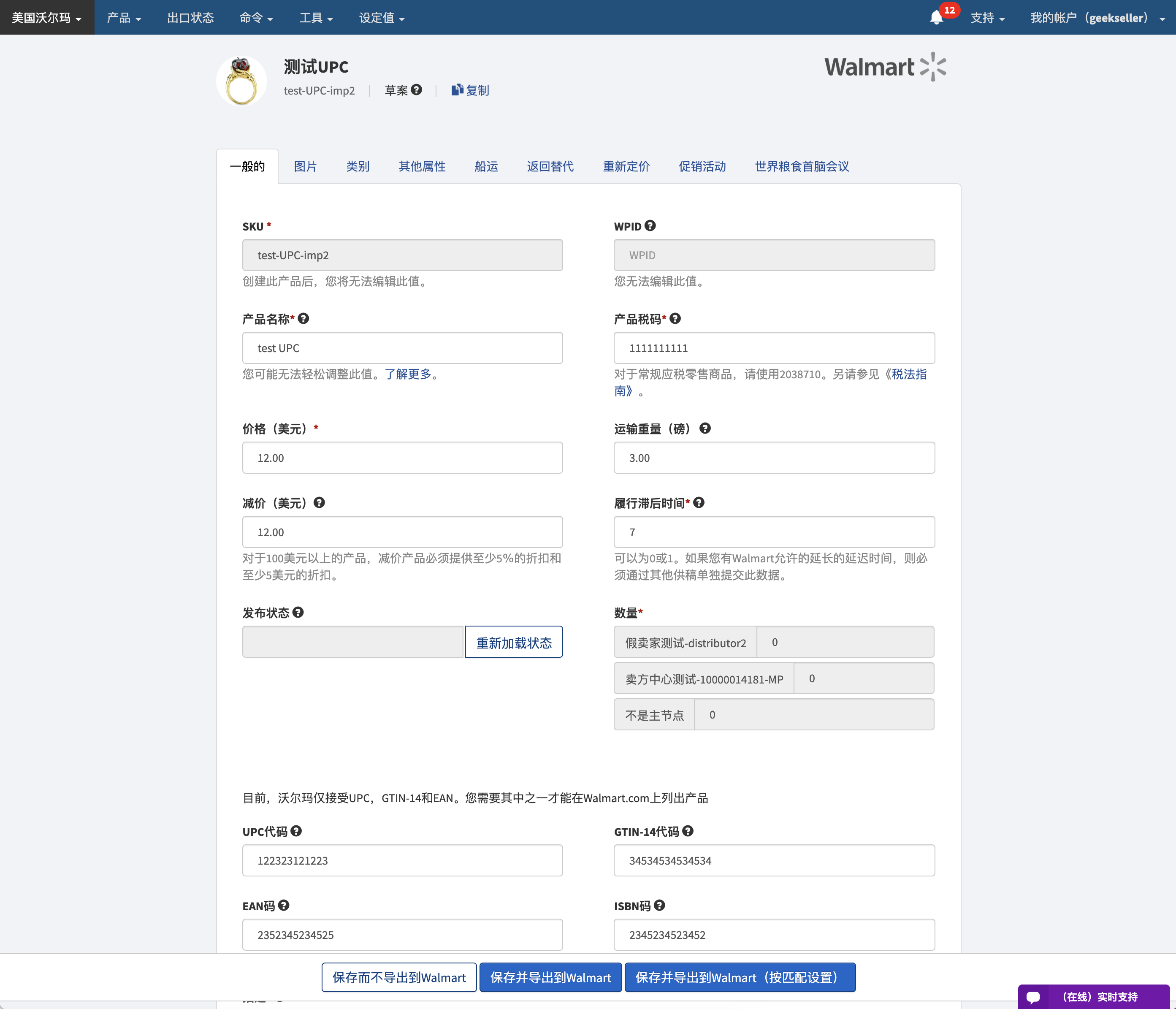Switch to the 世界粮食首脑会议 tab

(x=802, y=166)
